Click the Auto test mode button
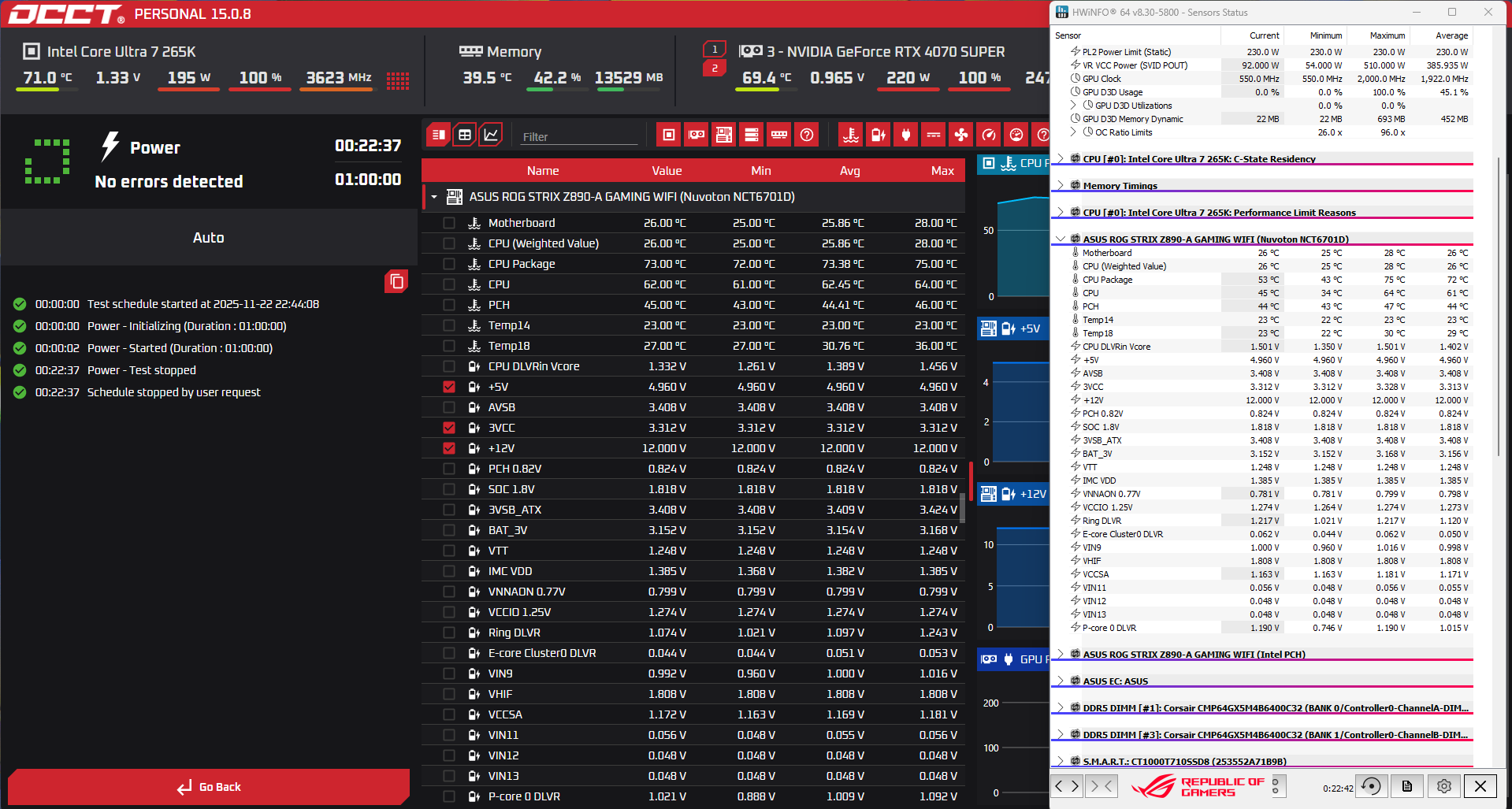 pyautogui.click(x=209, y=238)
